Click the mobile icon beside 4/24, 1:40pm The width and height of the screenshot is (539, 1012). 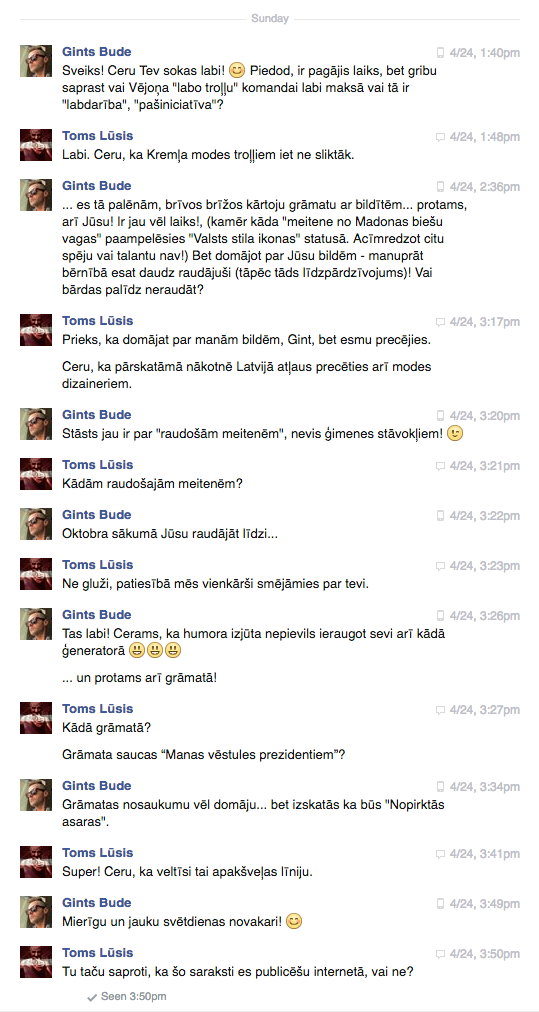coord(441,52)
